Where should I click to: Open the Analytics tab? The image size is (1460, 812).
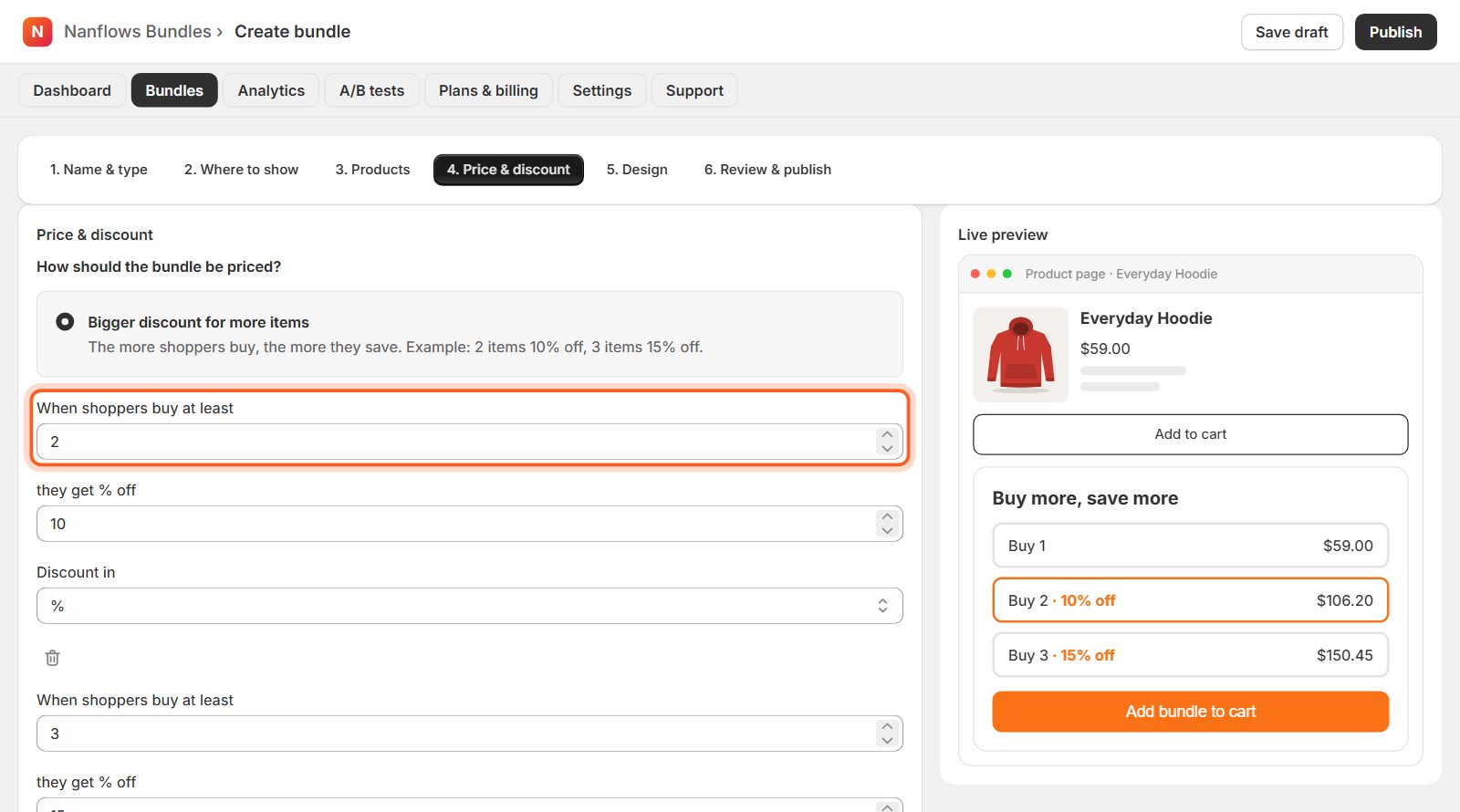click(271, 90)
